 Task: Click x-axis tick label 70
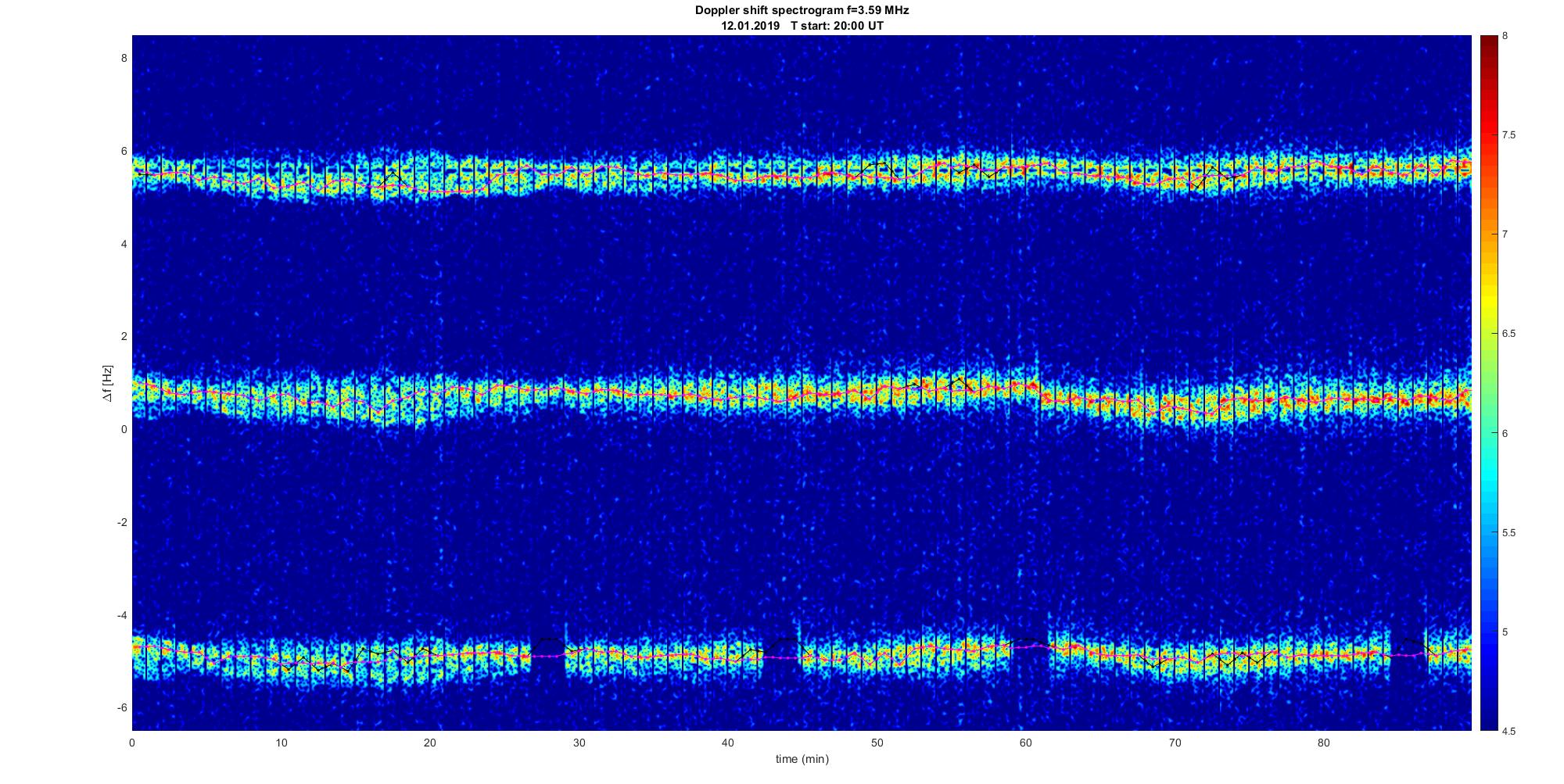click(1175, 743)
